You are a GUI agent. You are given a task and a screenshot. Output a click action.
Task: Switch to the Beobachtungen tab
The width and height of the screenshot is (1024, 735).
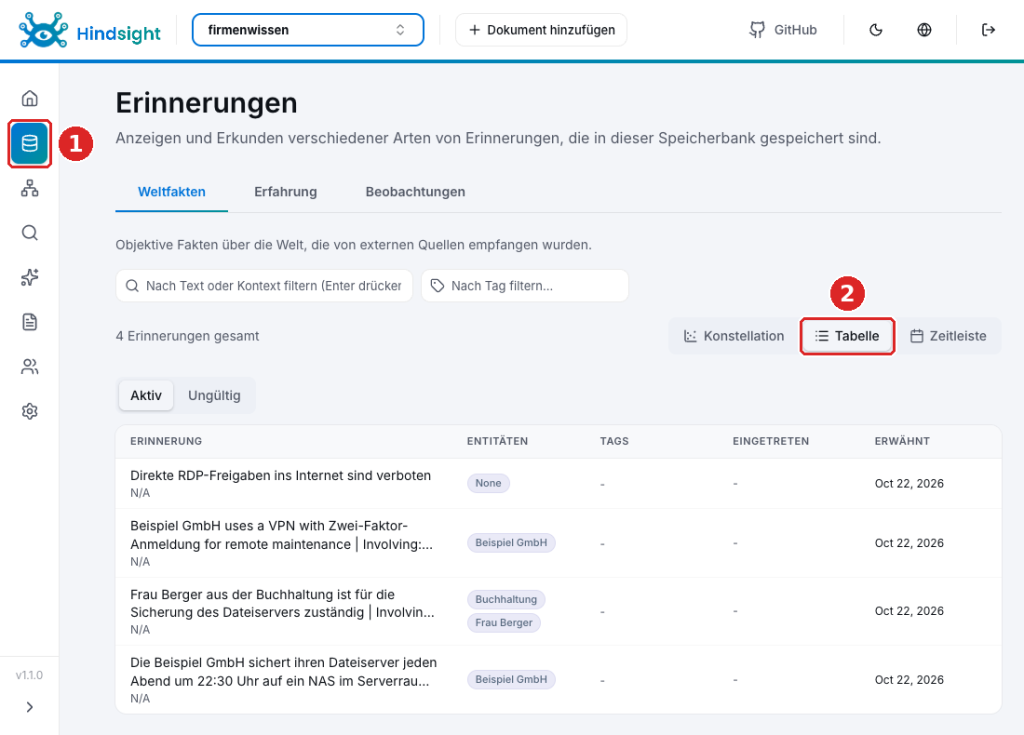(x=415, y=192)
